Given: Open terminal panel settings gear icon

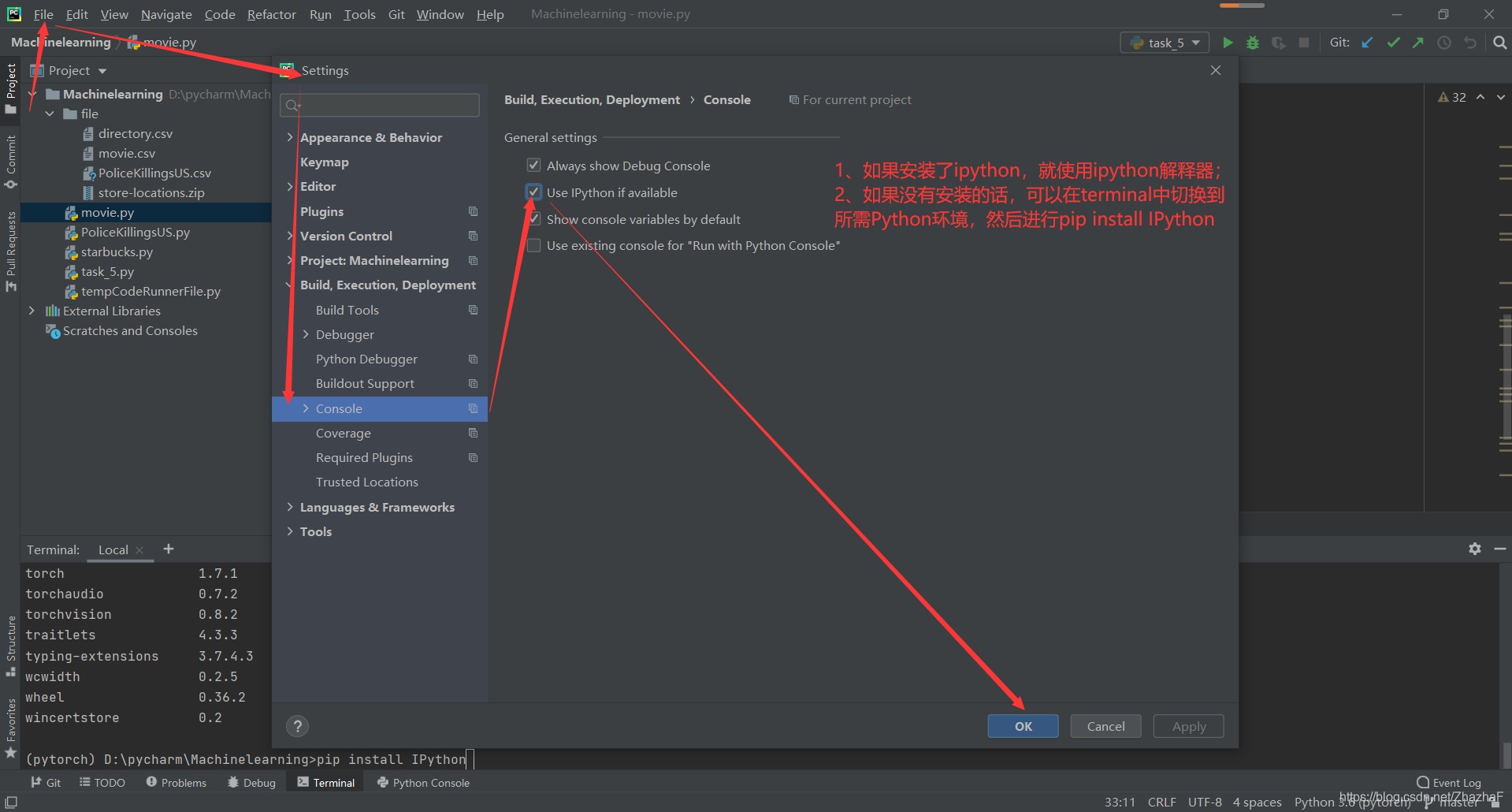Looking at the screenshot, I should (x=1475, y=549).
